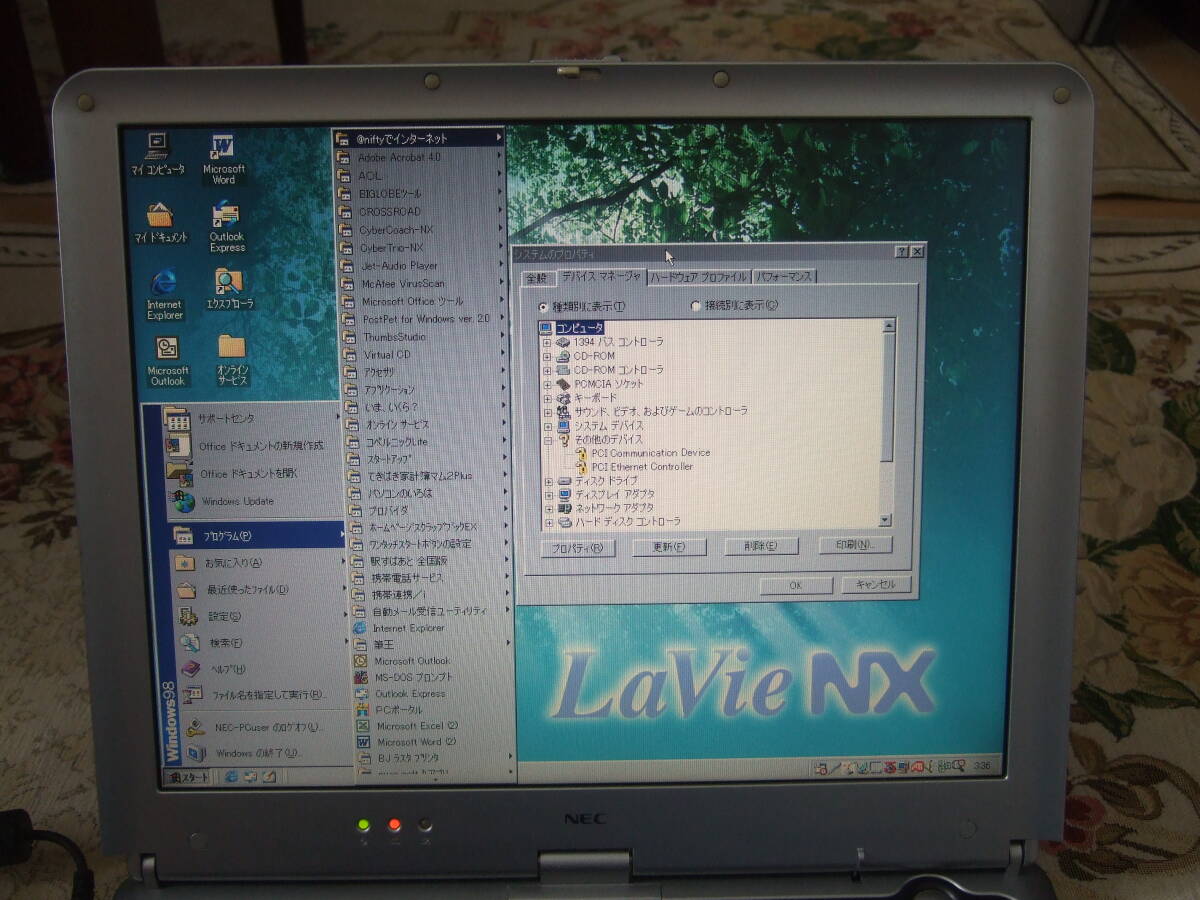The image size is (1200, 900).
Task: Click the キャンセル button
Action: (x=876, y=585)
